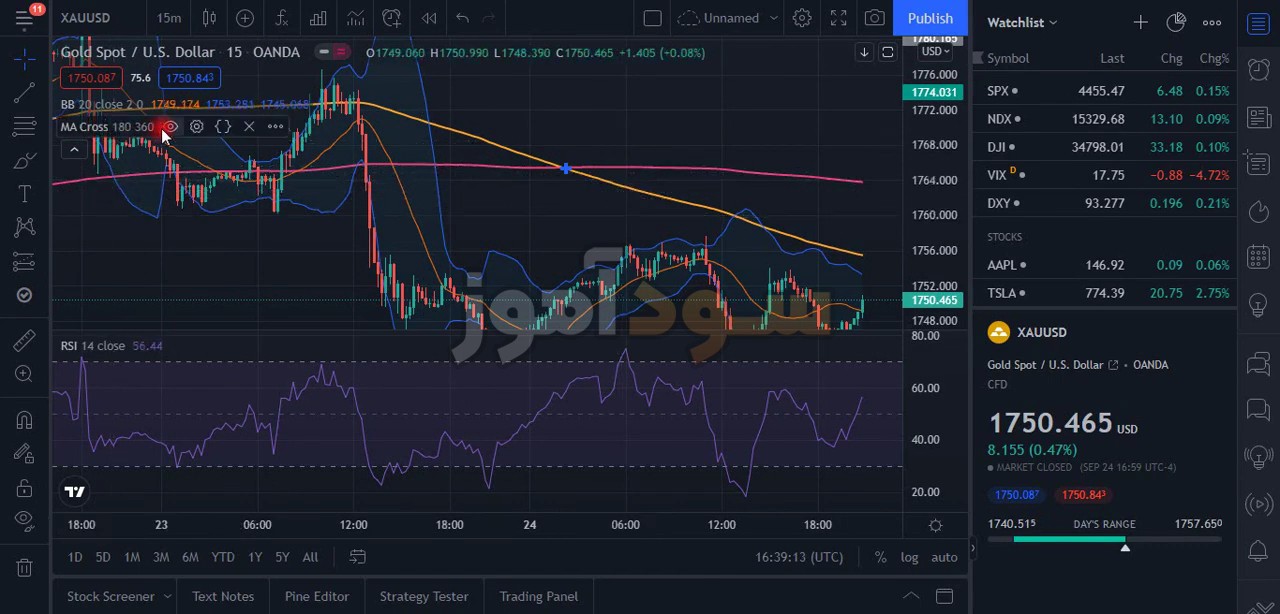
Task: Open time axis settings gear
Action: coord(936,525)
